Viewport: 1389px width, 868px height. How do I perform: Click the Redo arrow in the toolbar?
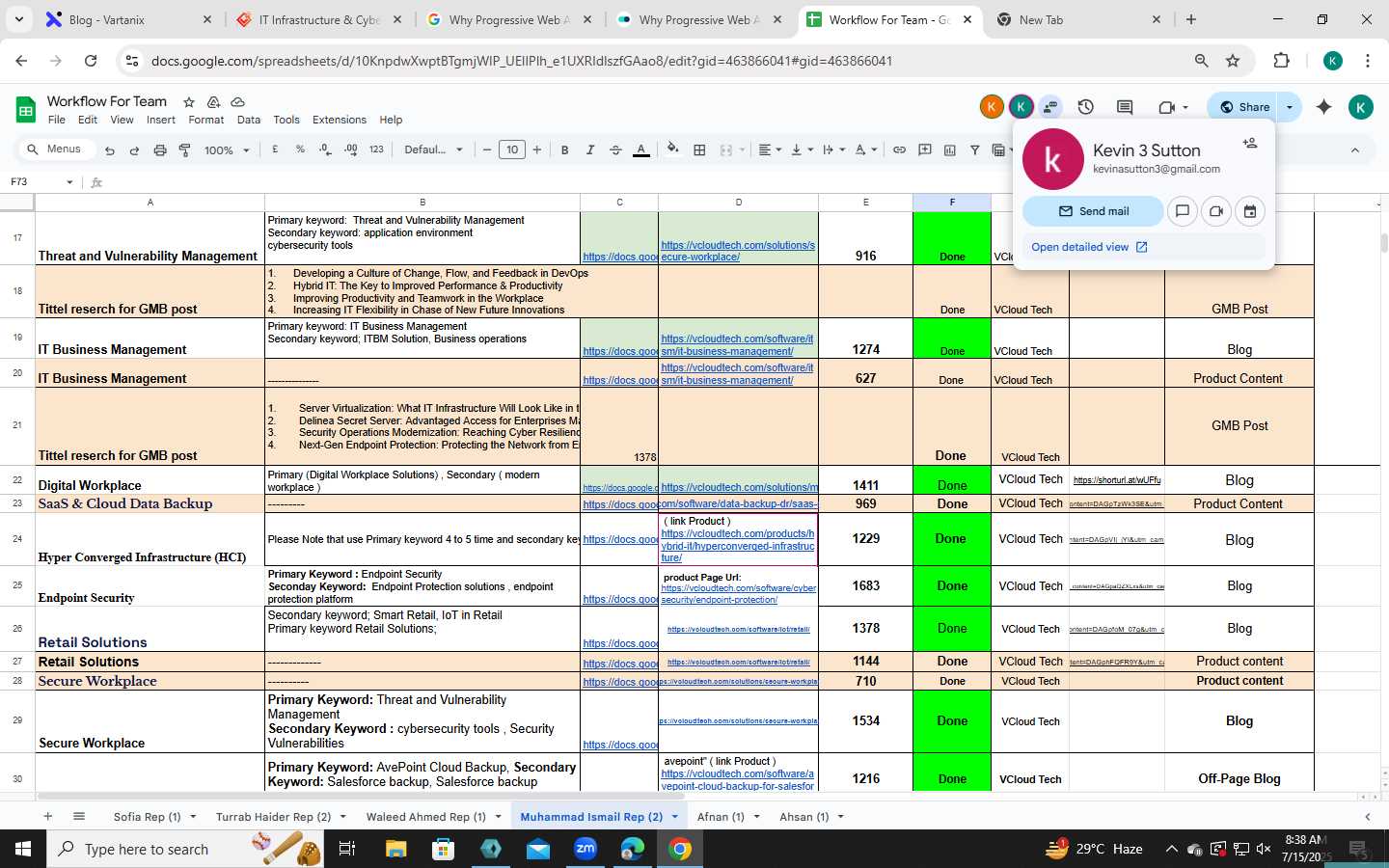pyautogui.click(x=134, y=150)
